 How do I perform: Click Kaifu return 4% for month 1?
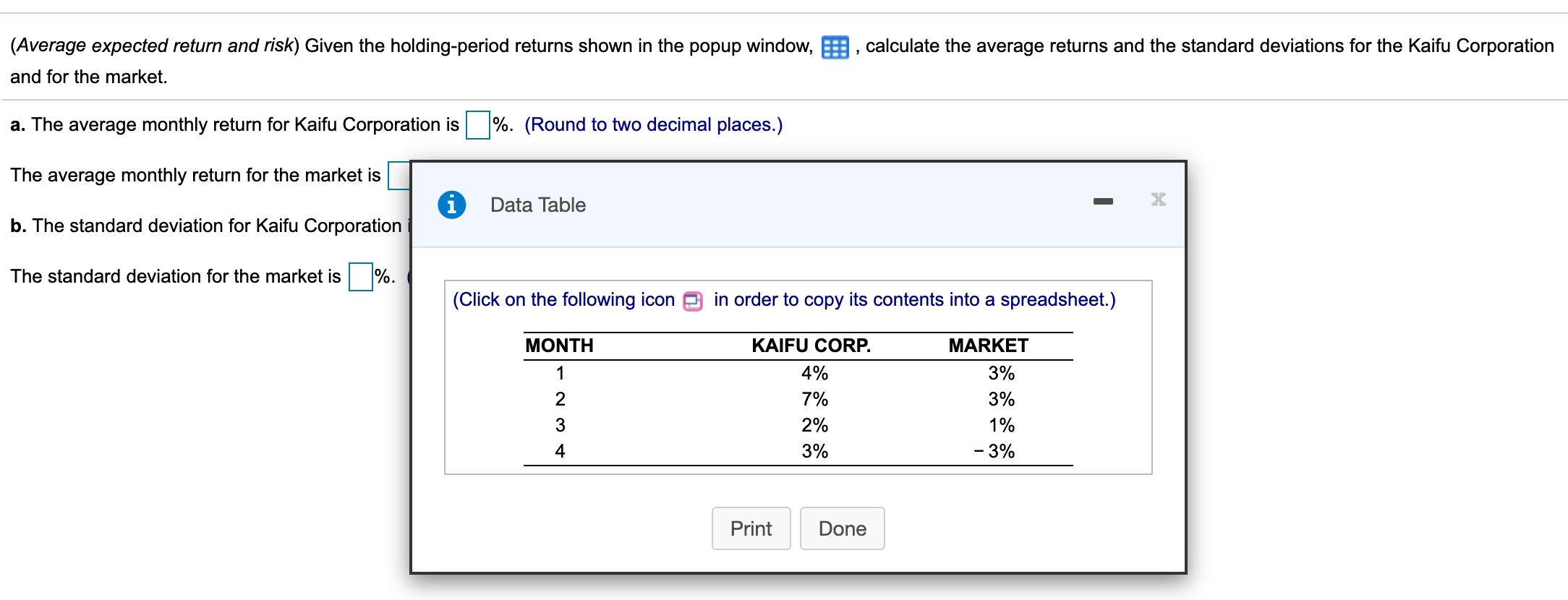coord(814,373)
